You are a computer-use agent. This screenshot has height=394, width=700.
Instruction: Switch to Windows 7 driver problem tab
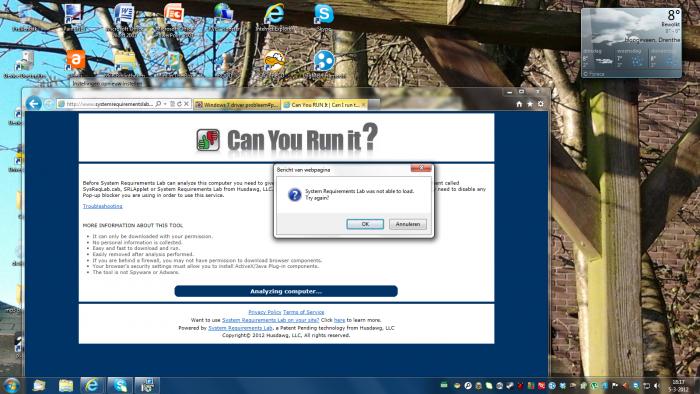click(x=237, y=105)
